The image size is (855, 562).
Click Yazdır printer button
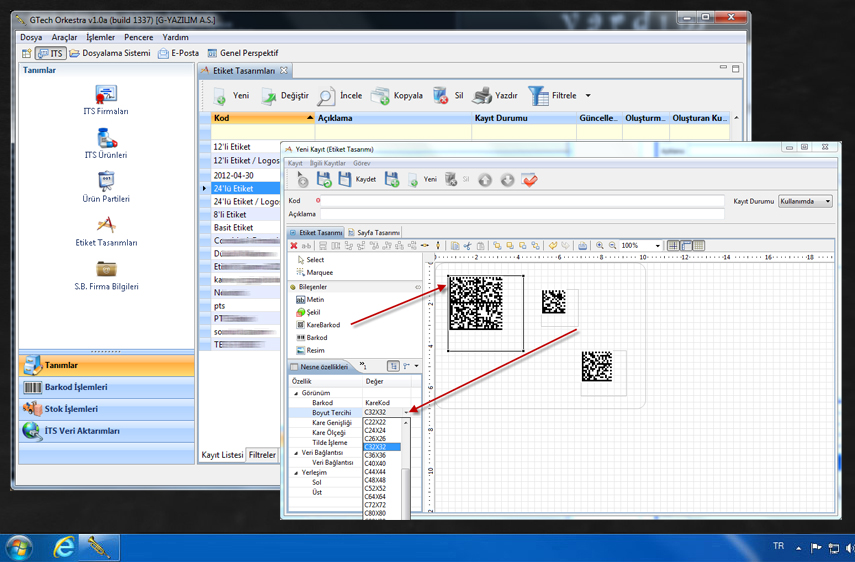[495, 95]
